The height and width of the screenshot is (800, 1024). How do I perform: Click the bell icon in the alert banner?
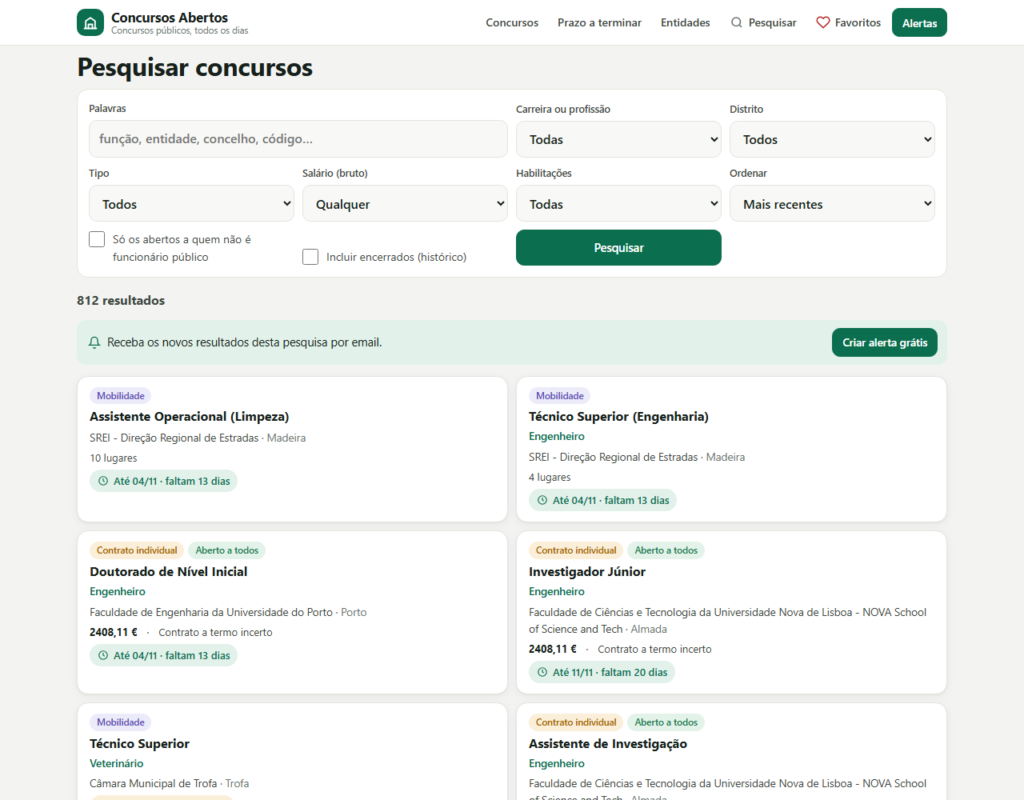(95, 343)
